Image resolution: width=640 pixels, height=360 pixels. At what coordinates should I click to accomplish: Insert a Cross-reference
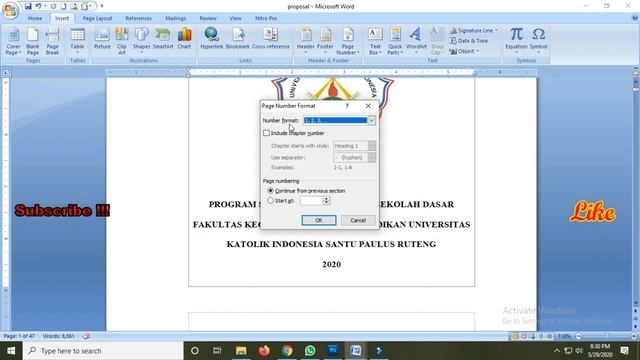271,39
